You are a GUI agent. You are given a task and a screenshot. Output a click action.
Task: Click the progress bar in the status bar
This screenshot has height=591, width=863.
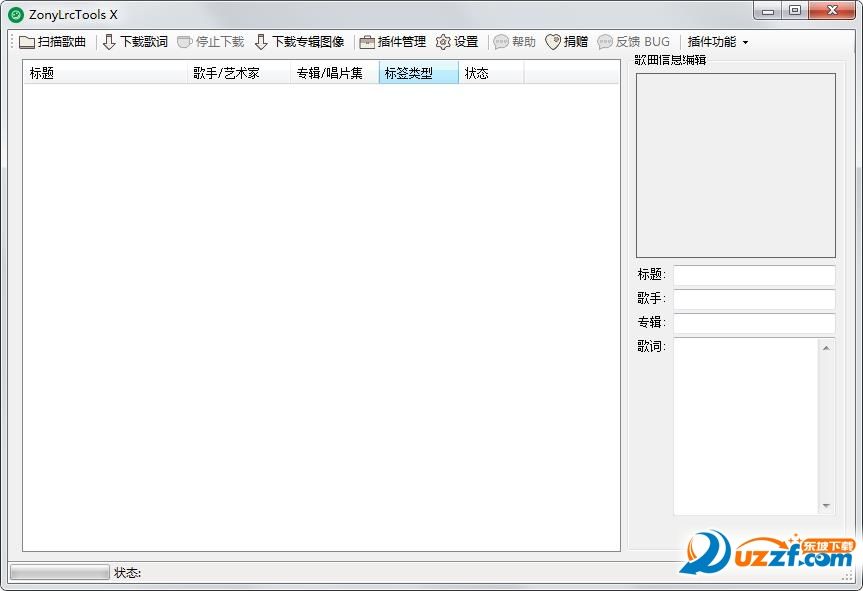pos(57,572)
